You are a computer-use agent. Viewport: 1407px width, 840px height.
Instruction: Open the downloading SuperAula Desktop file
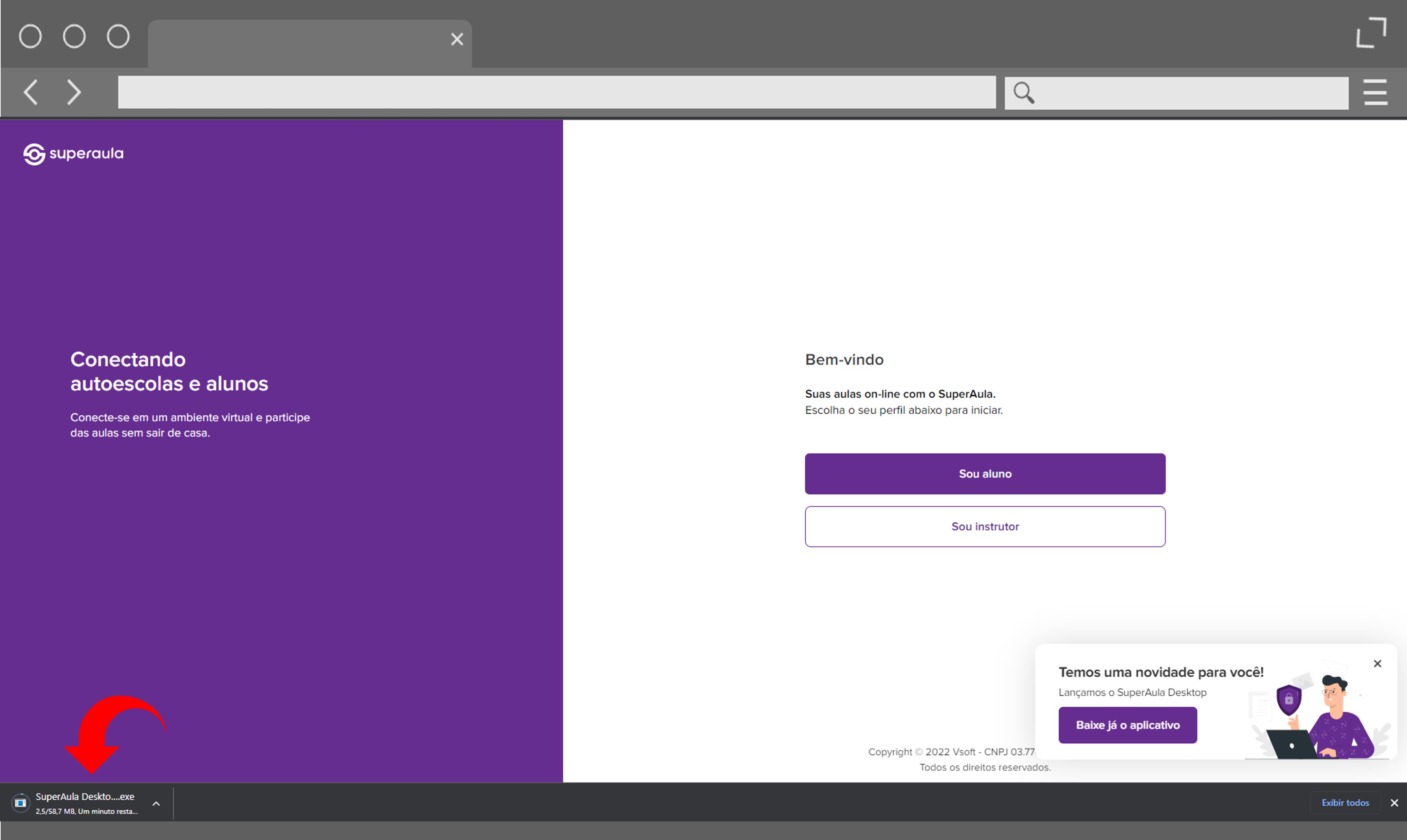pos(85,797)
